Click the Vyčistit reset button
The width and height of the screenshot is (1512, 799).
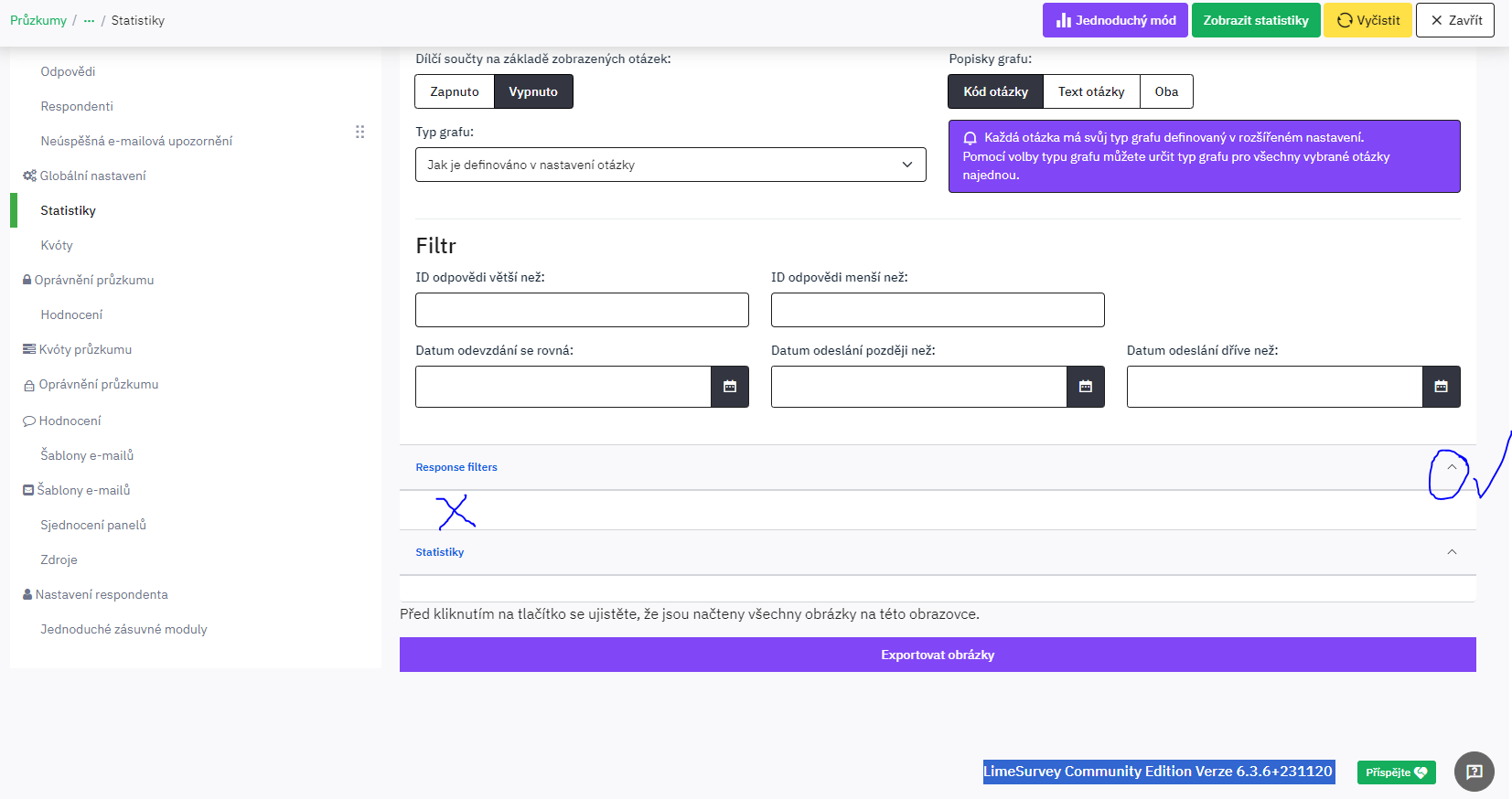click(1367, 20)
